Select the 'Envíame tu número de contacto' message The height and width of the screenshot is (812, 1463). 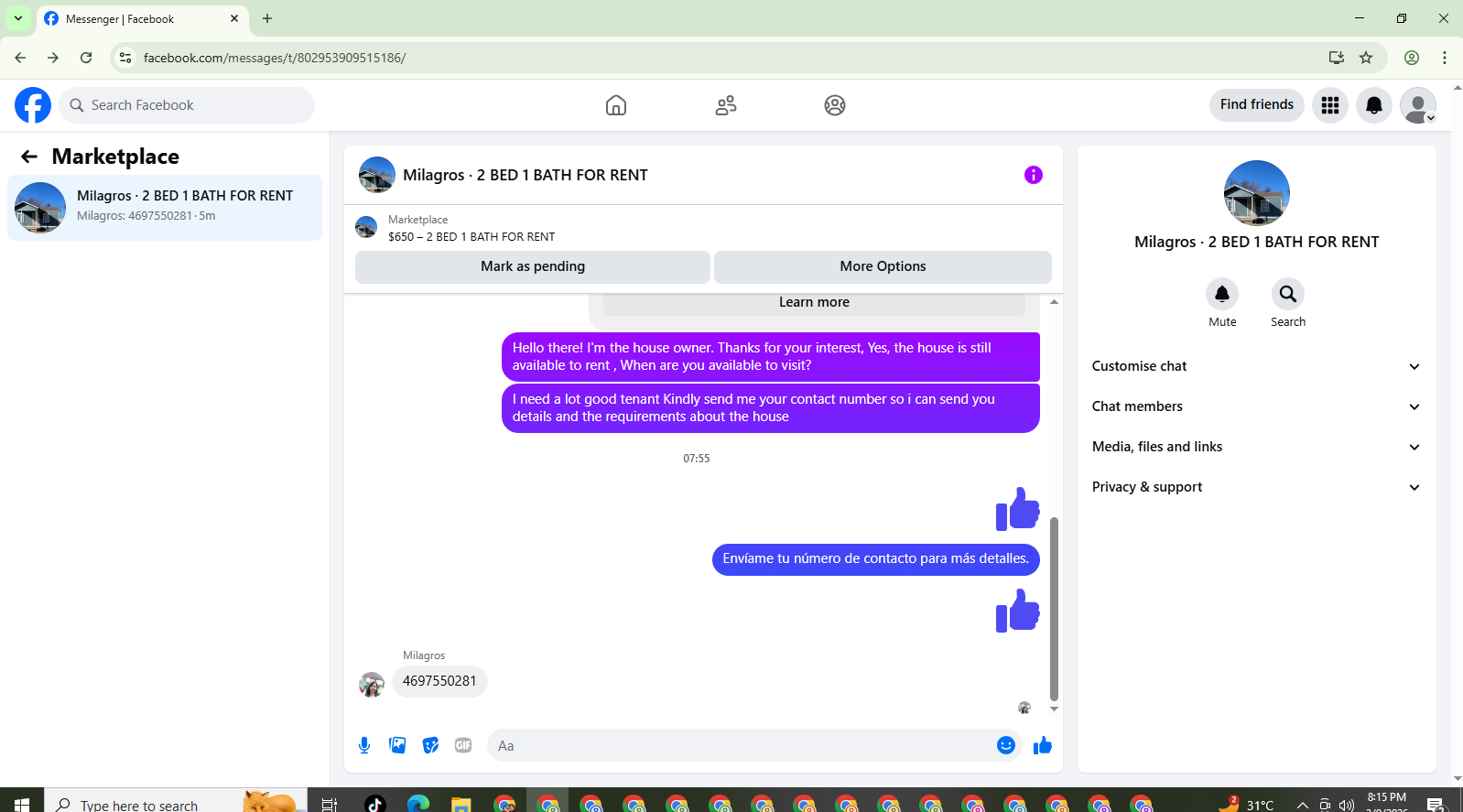[875, 558]
